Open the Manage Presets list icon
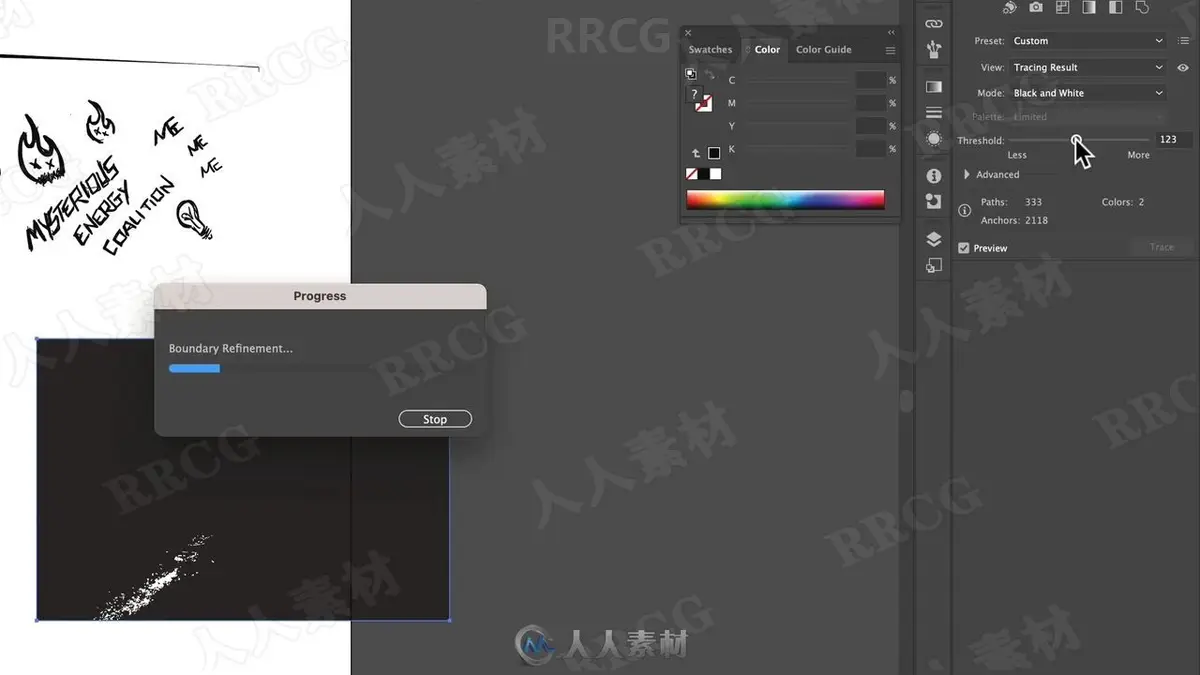 point(1183,41)
